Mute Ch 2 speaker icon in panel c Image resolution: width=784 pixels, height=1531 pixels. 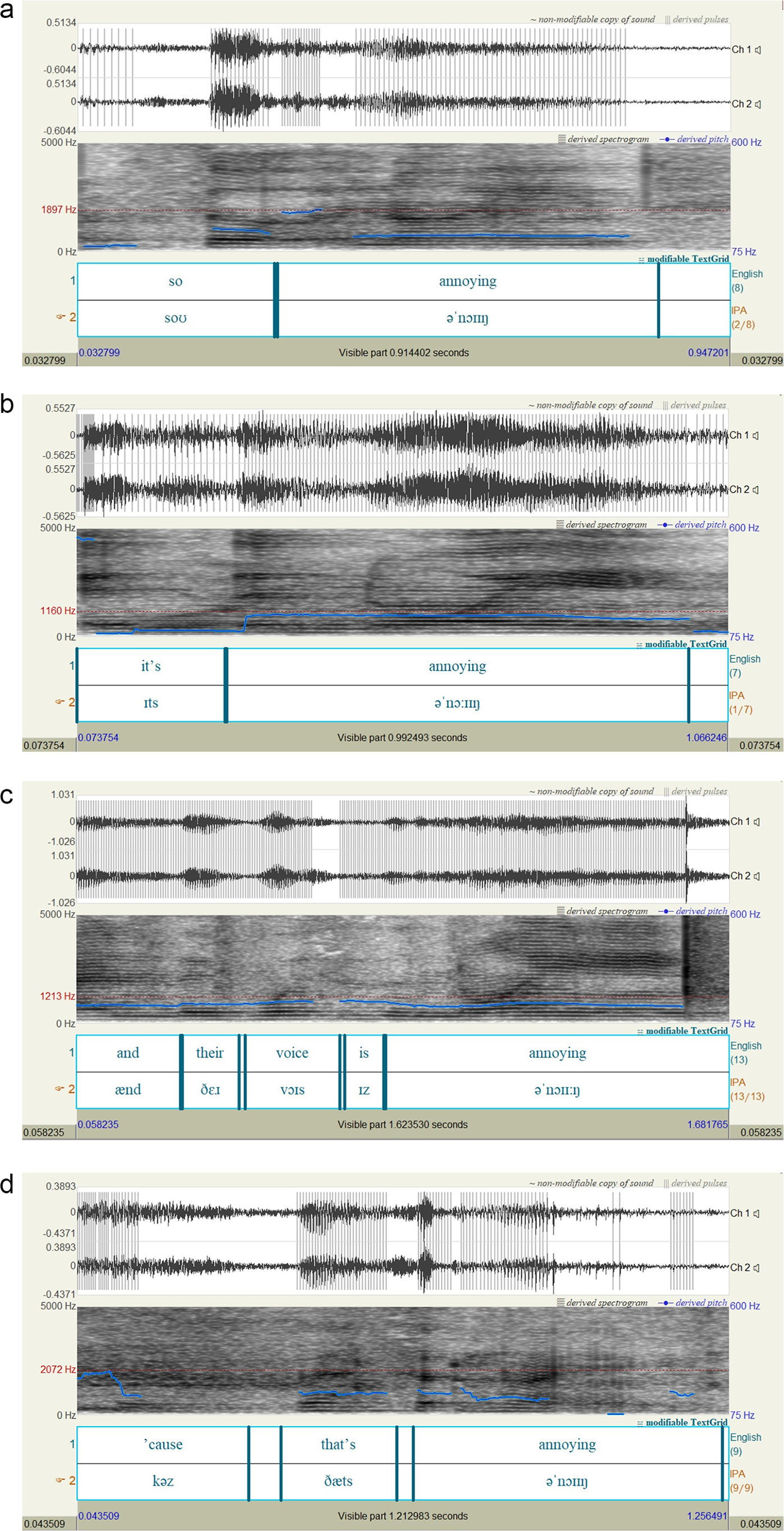tap(756, 876)
